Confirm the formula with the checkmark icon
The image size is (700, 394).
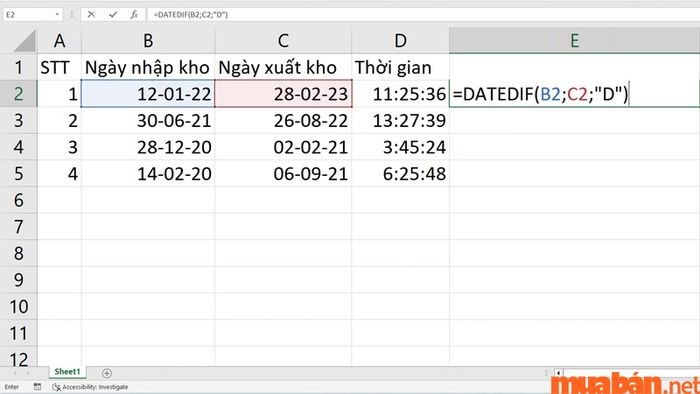[x=113, y=14]
